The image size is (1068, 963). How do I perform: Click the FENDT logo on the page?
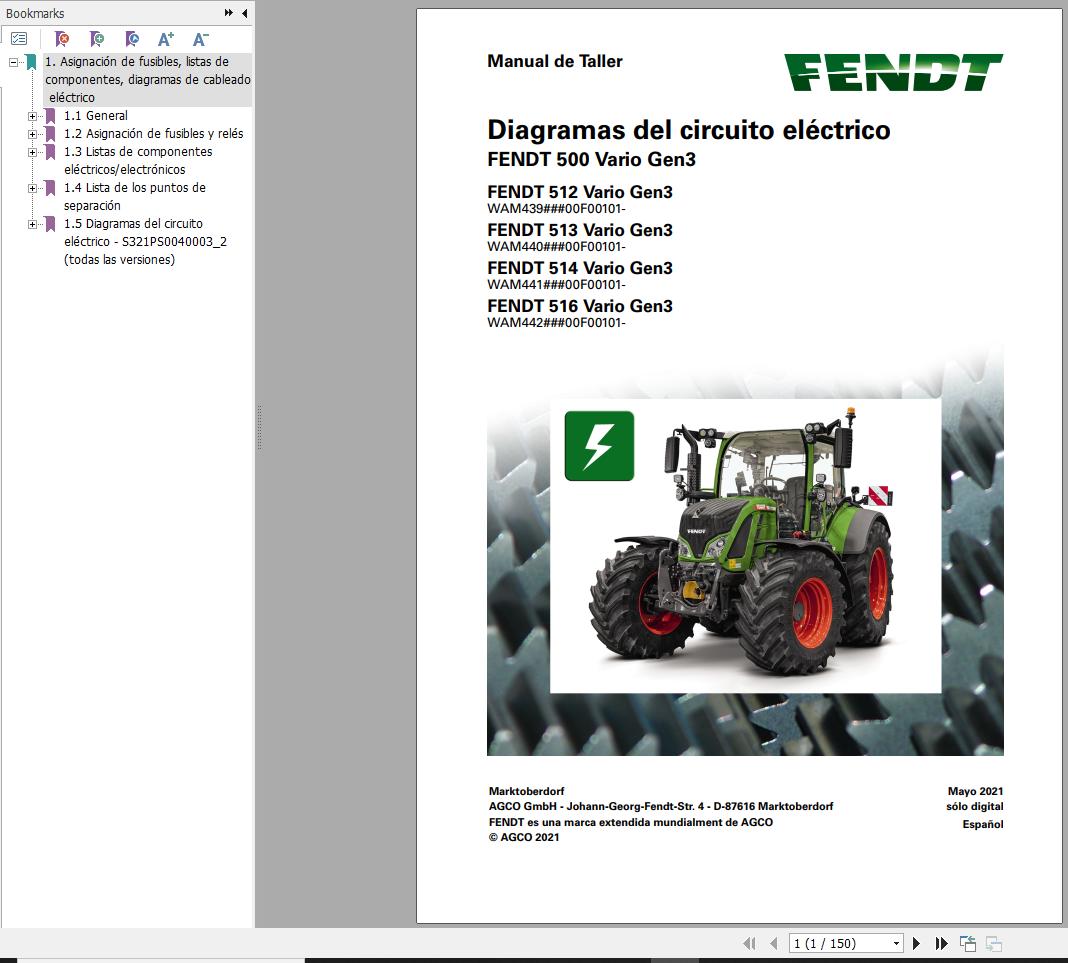[x=893, y=72]
